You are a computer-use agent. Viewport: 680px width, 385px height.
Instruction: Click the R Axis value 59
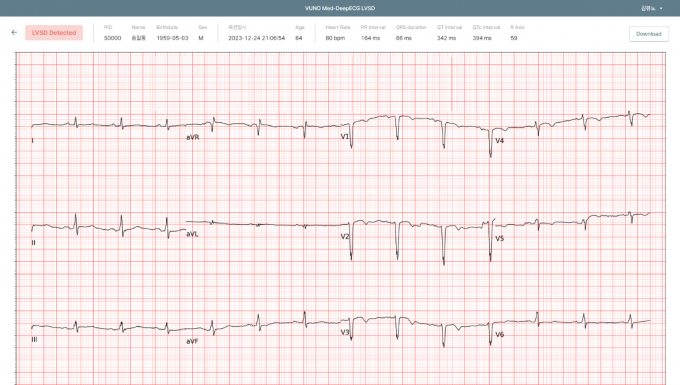[x=513, y=38]
